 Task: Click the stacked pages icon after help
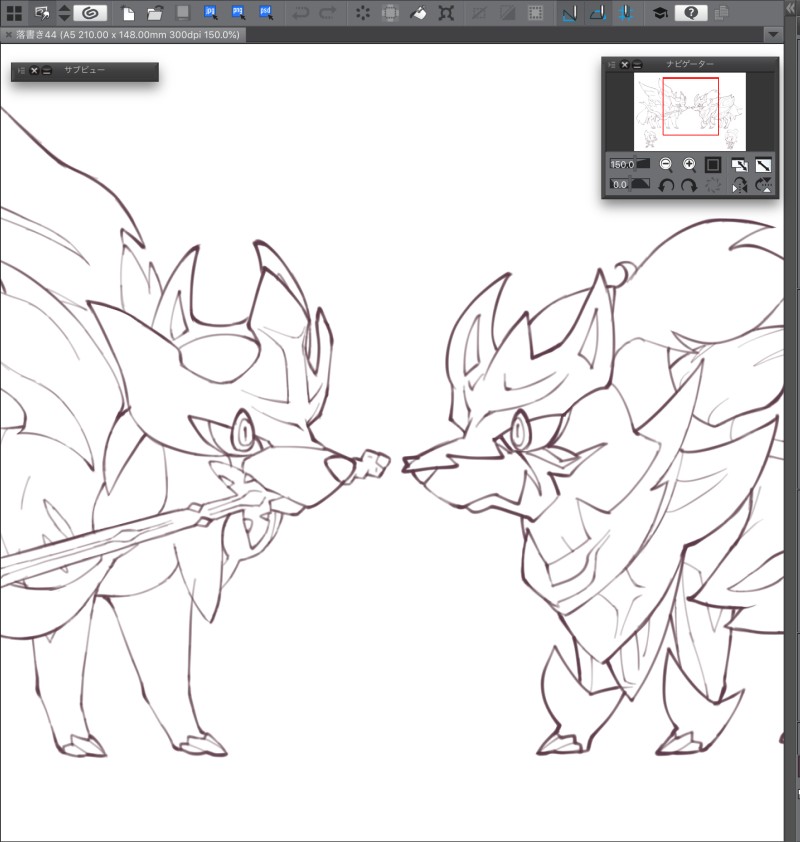click(721, 13)
